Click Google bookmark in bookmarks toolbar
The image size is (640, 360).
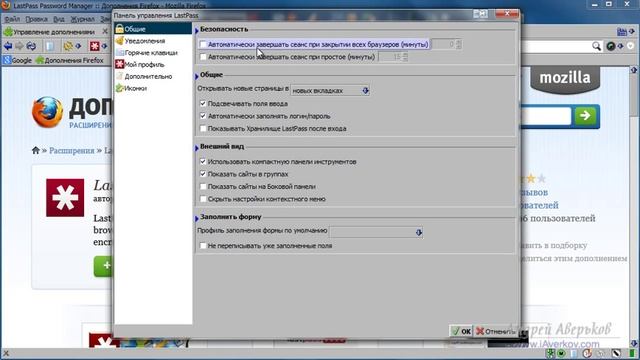17,60
